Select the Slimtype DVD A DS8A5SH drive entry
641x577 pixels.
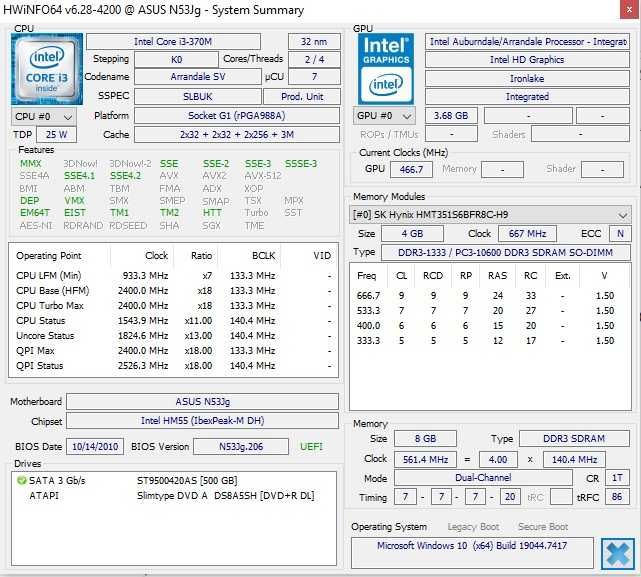coord(174,496)
